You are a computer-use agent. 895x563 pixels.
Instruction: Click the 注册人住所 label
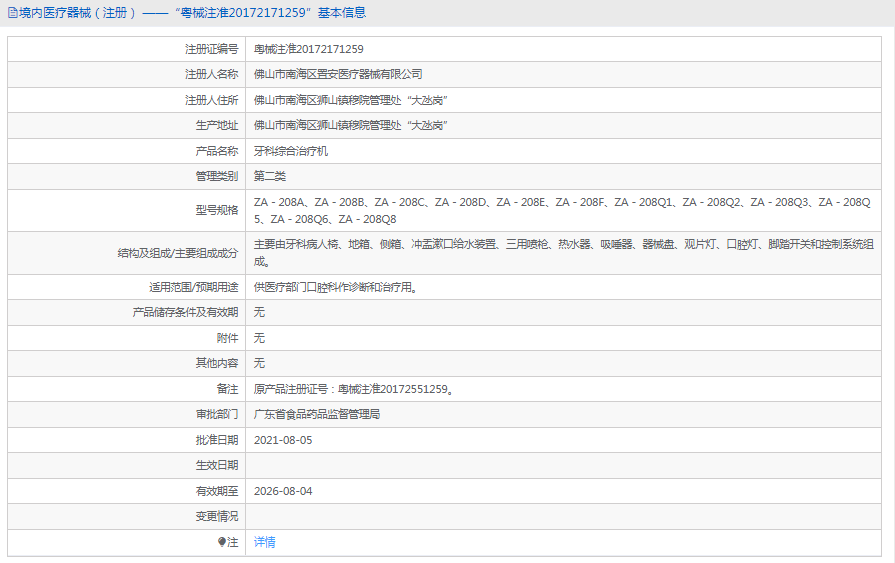(211, 100)
